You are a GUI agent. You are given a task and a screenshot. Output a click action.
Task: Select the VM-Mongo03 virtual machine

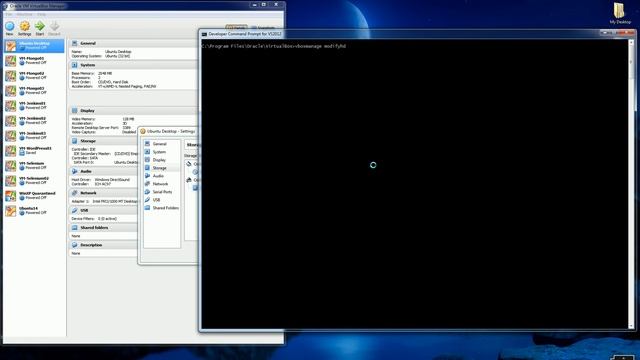[34, 91]
